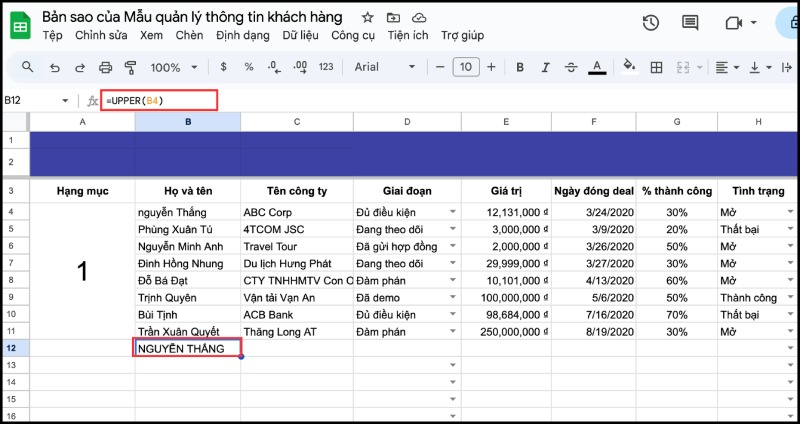Viewport: 800px width, 424px height.
Task: Select the Họ và tên header cell
Action: click(188, 191)
